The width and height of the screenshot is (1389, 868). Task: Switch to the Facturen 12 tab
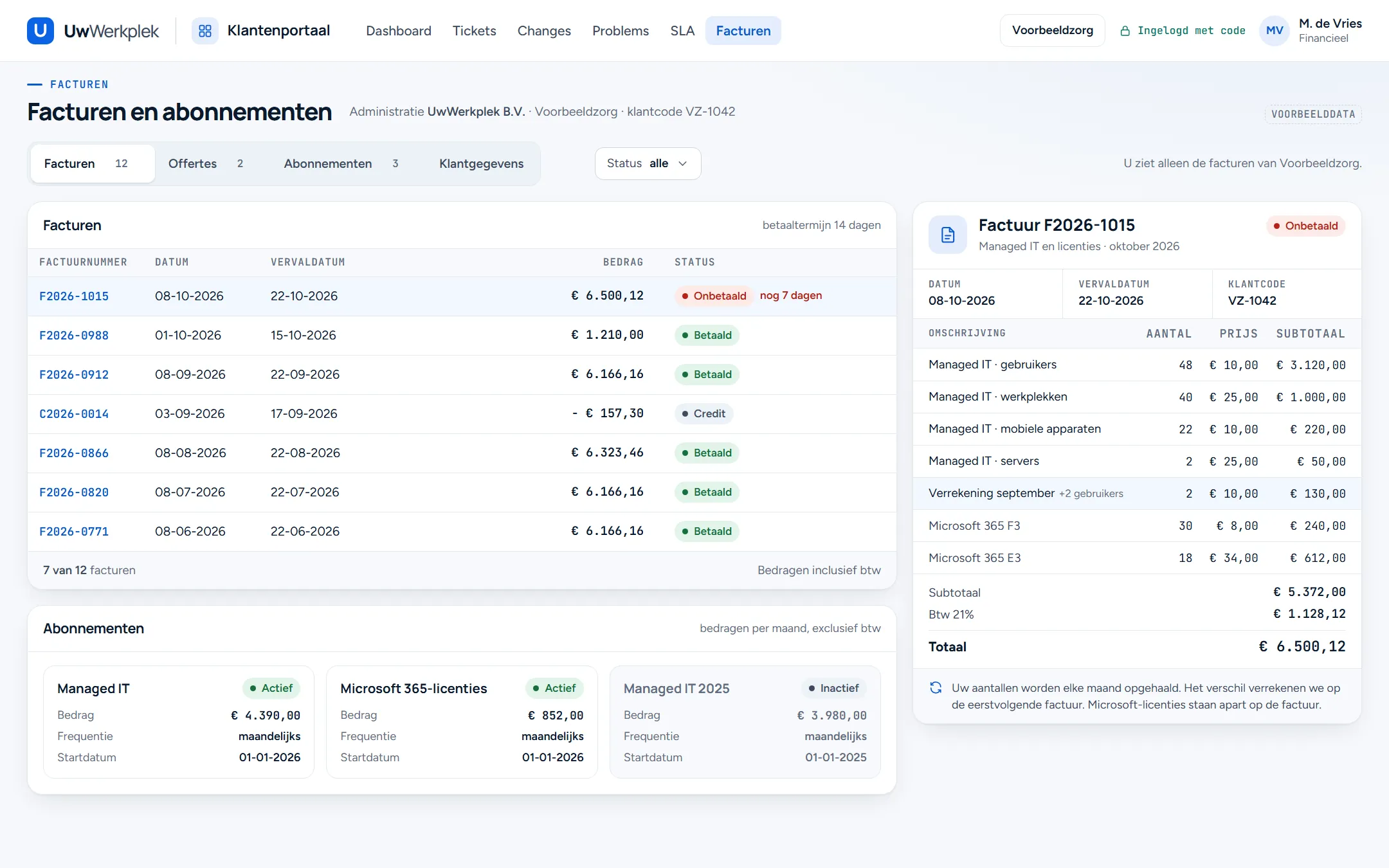pos(93,163)
